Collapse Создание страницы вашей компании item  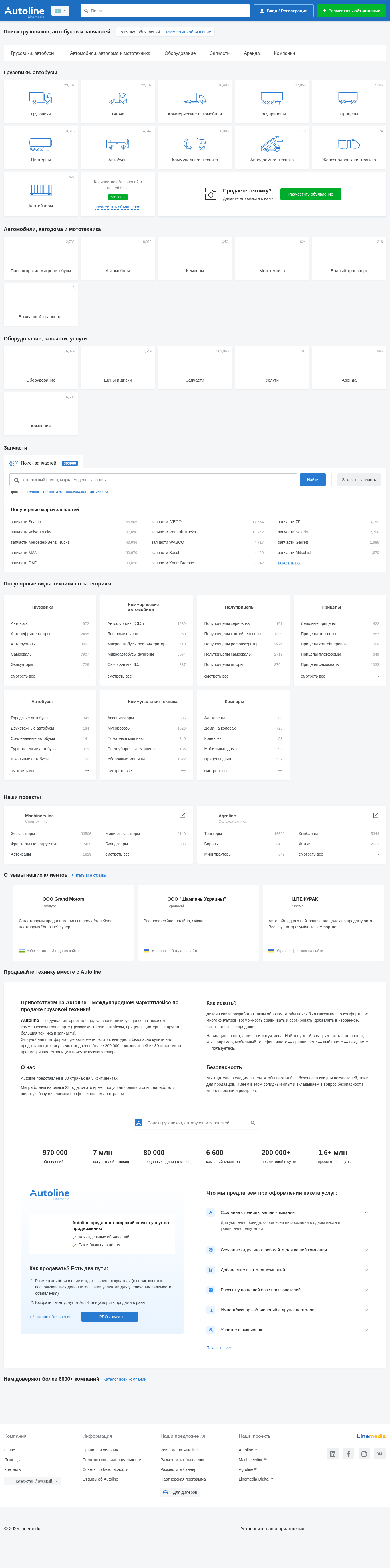coord(366,1212)
